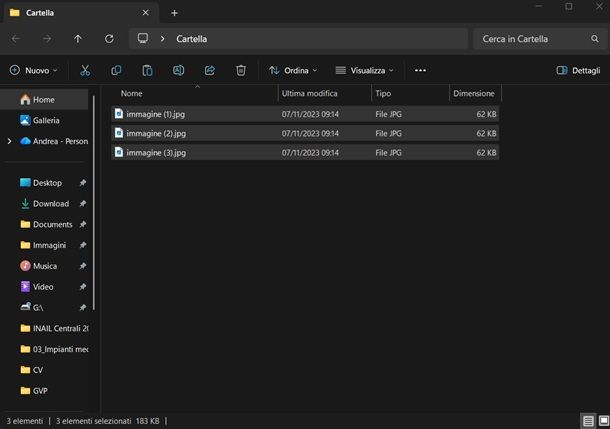Click pin icon next to Immagini
This screenshot has height=429, width=610.
click(x=82, y=245)
